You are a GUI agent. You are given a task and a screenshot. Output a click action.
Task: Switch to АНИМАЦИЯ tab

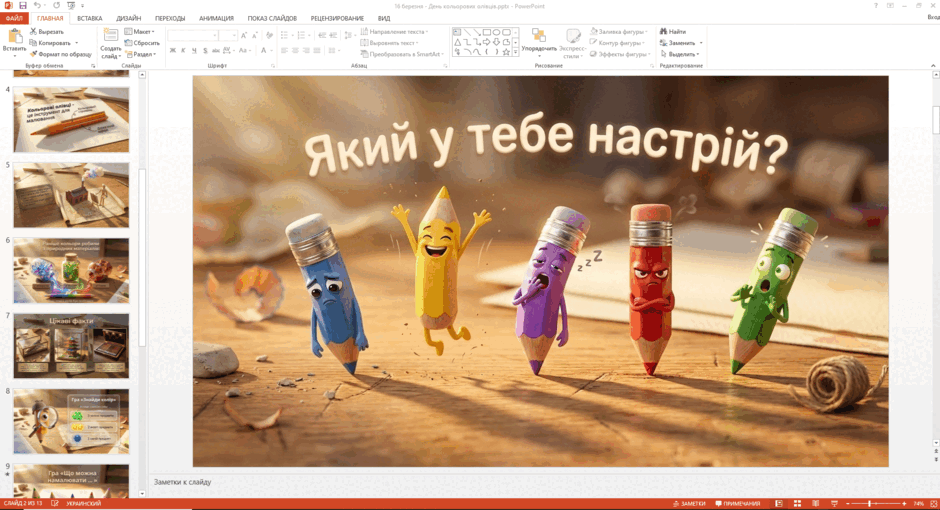pos(216,18)
